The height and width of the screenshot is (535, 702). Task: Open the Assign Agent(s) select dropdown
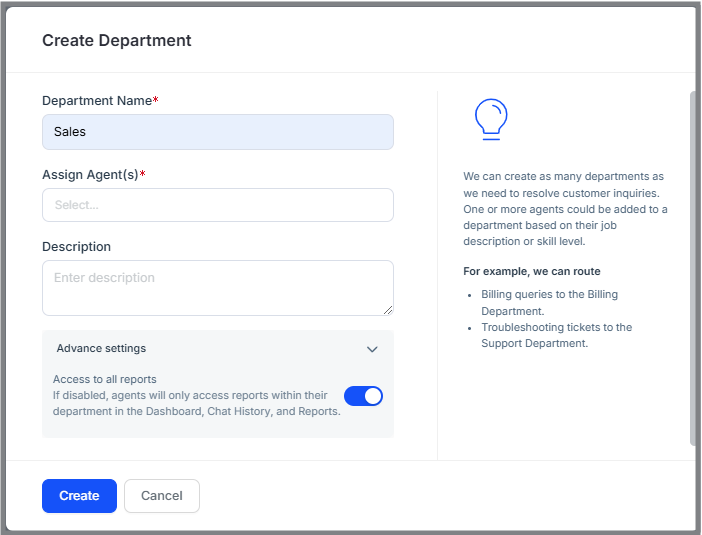click(218, 205)
